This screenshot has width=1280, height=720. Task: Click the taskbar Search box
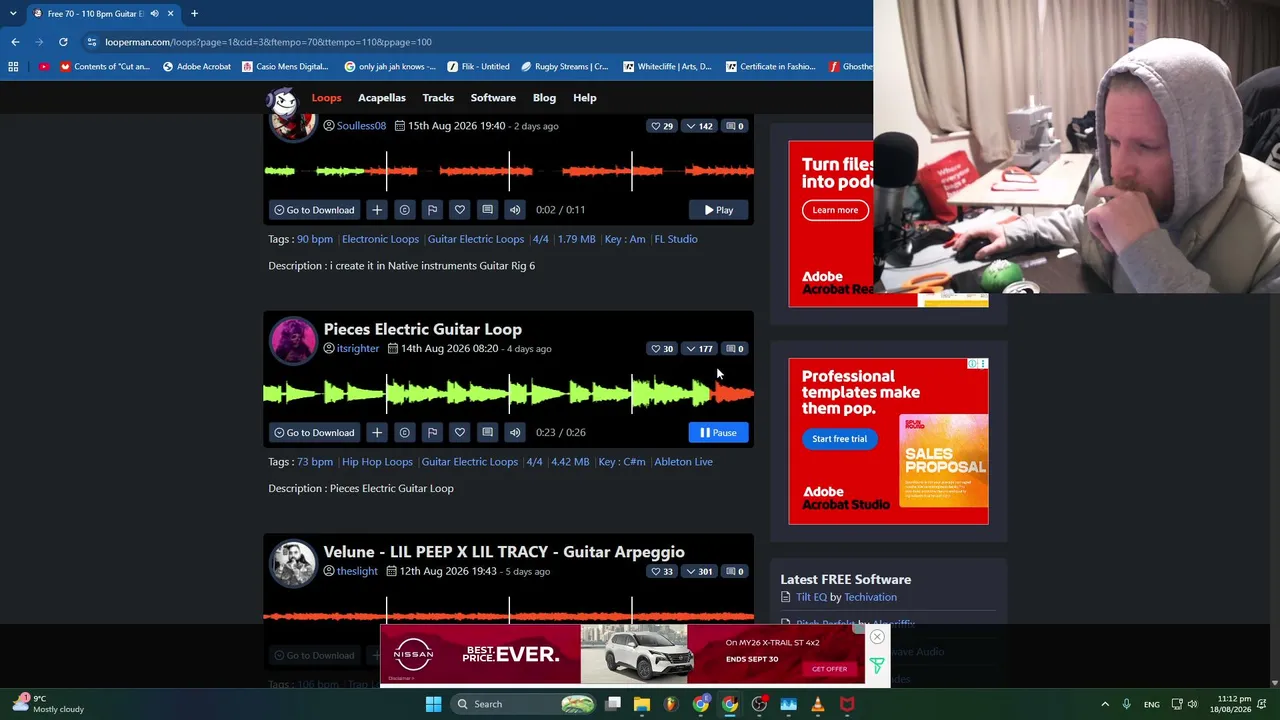(x=523, y=704)
